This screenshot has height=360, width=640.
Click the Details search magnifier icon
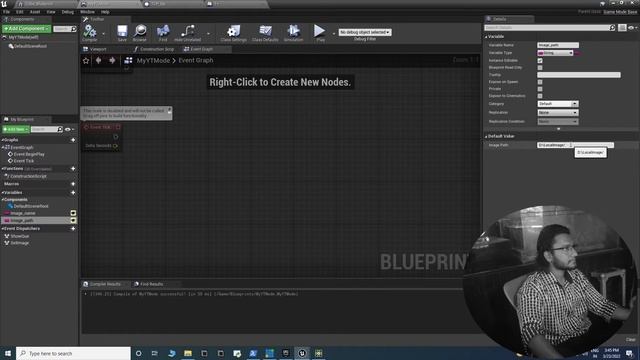612,28
